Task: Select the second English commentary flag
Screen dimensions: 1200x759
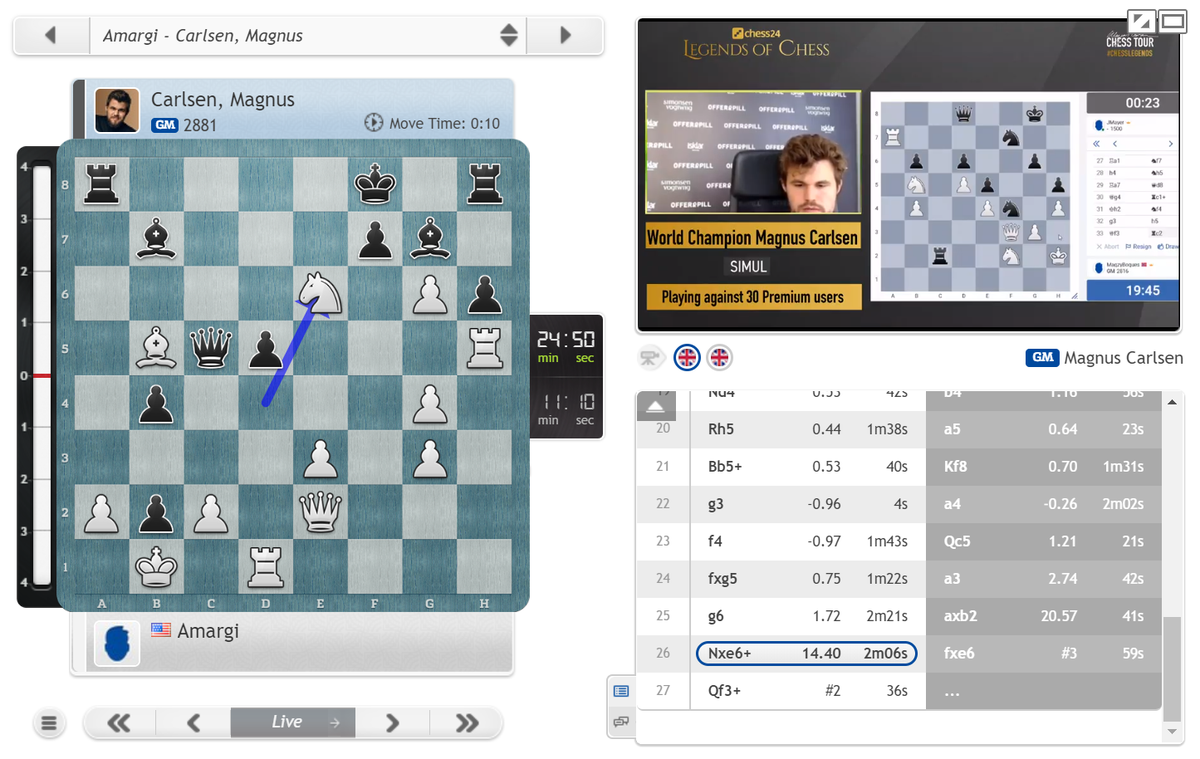Action: point(720,357)
